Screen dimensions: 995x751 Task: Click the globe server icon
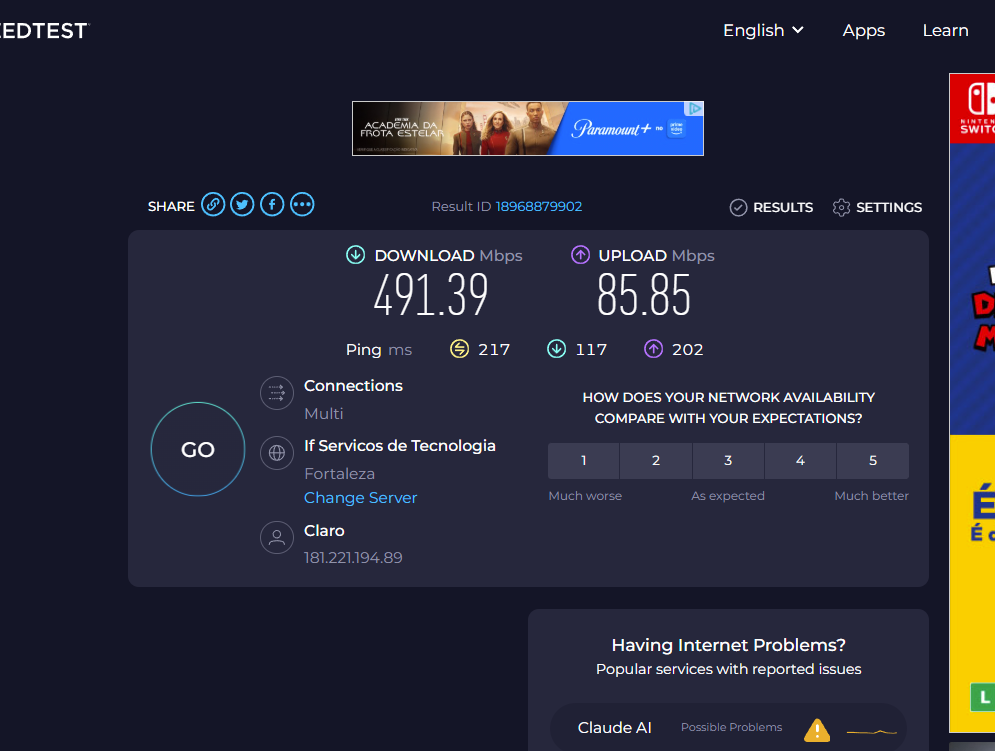point(276,453)
